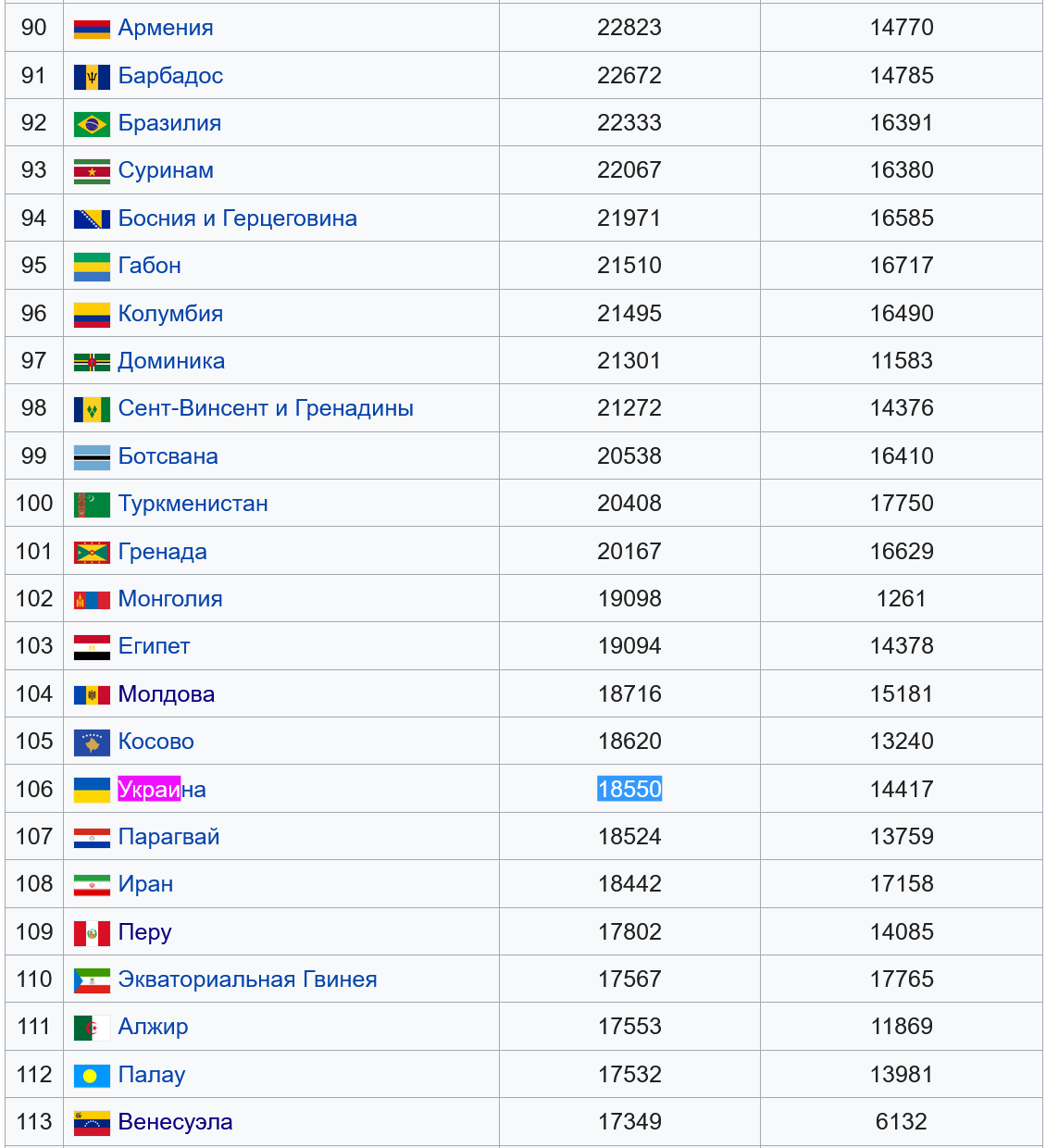Click the Turkmenistan flag icon
1046x1148 pixels.
[92, 505]
